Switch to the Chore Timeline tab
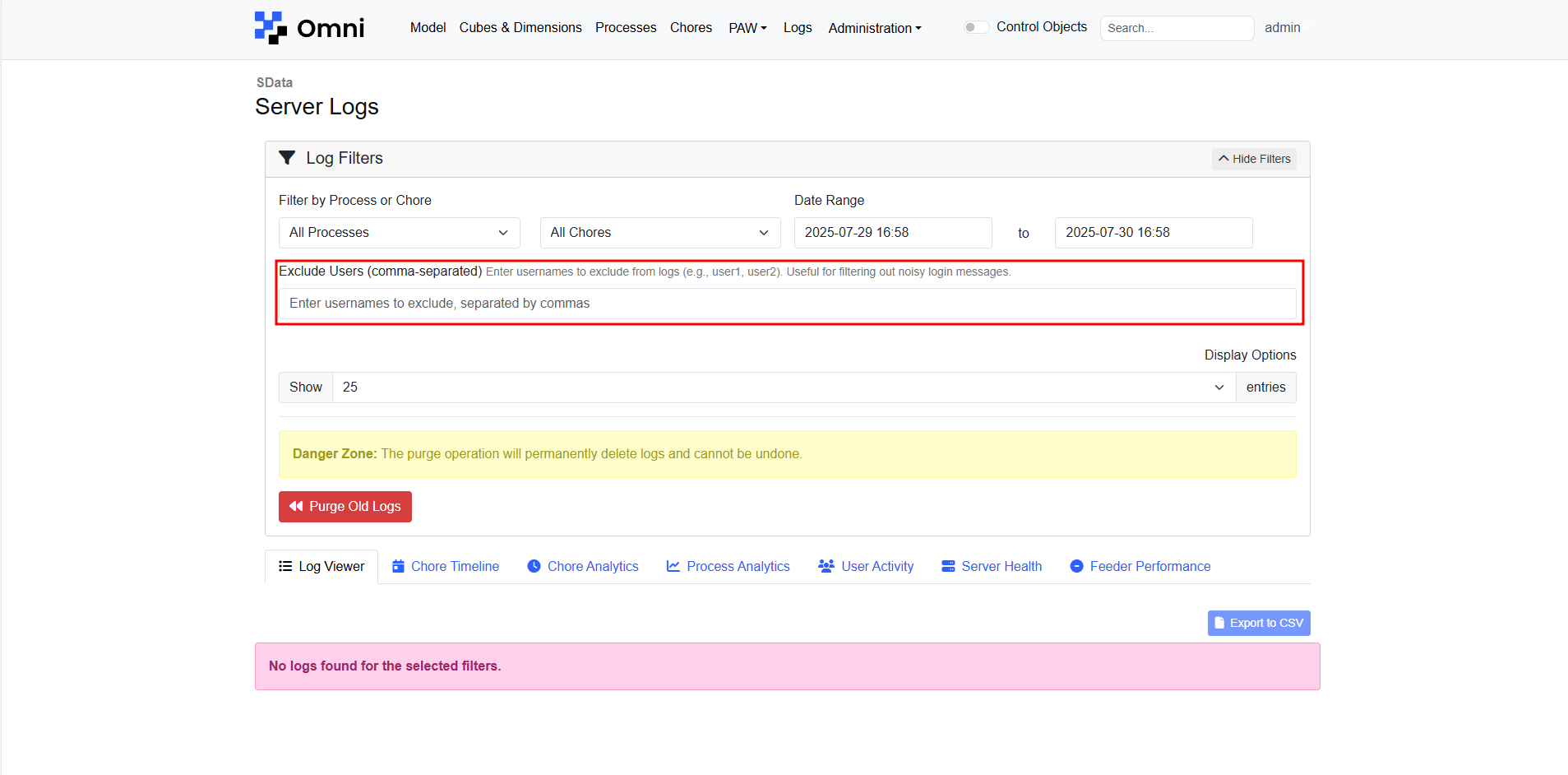The width and height of the screenshot is (1568, 775). tap(446, 566)
